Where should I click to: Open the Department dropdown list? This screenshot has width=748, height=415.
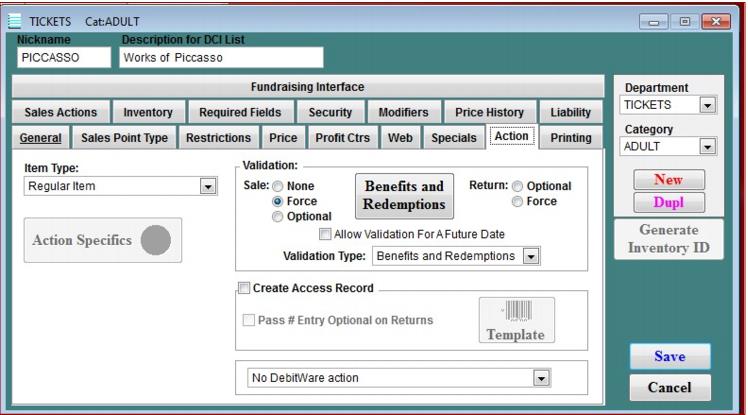(707, 105)
